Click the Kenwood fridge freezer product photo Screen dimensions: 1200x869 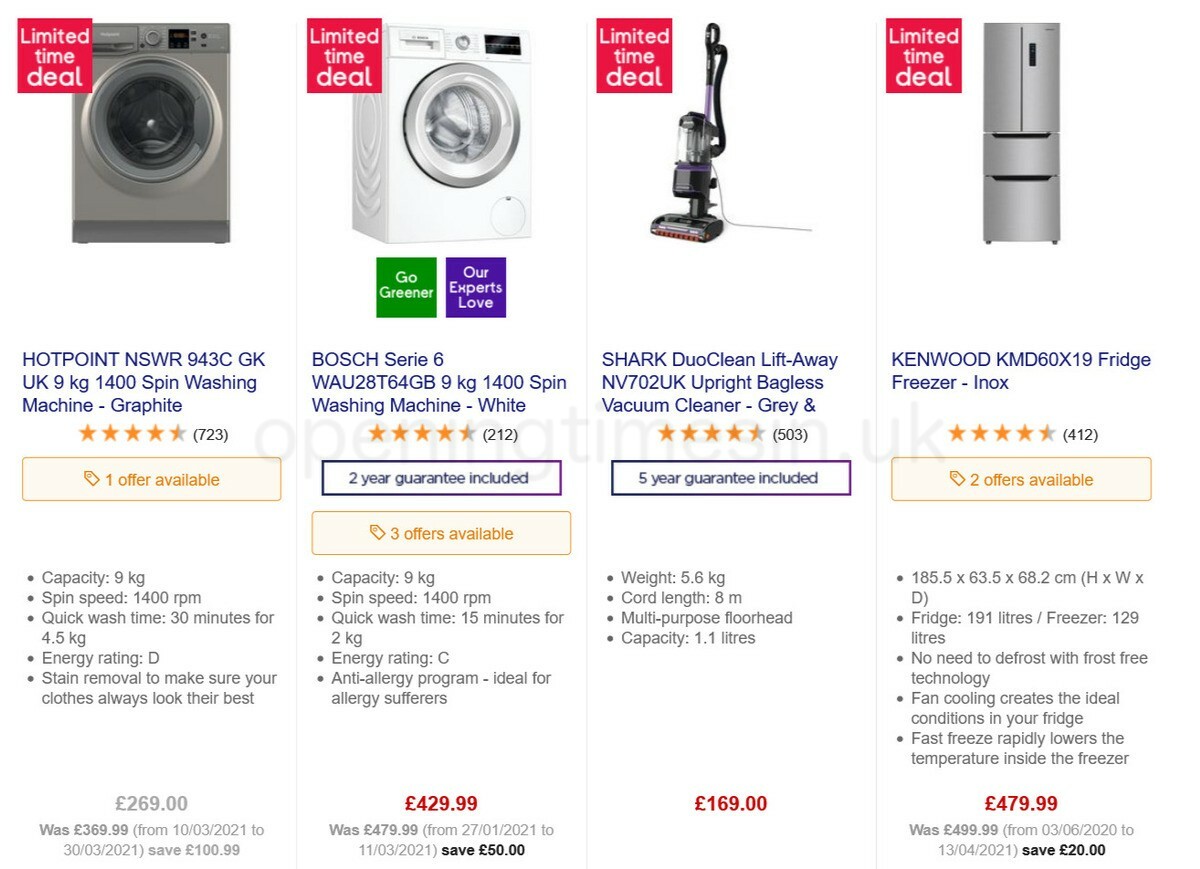[x=1020, y=130]
